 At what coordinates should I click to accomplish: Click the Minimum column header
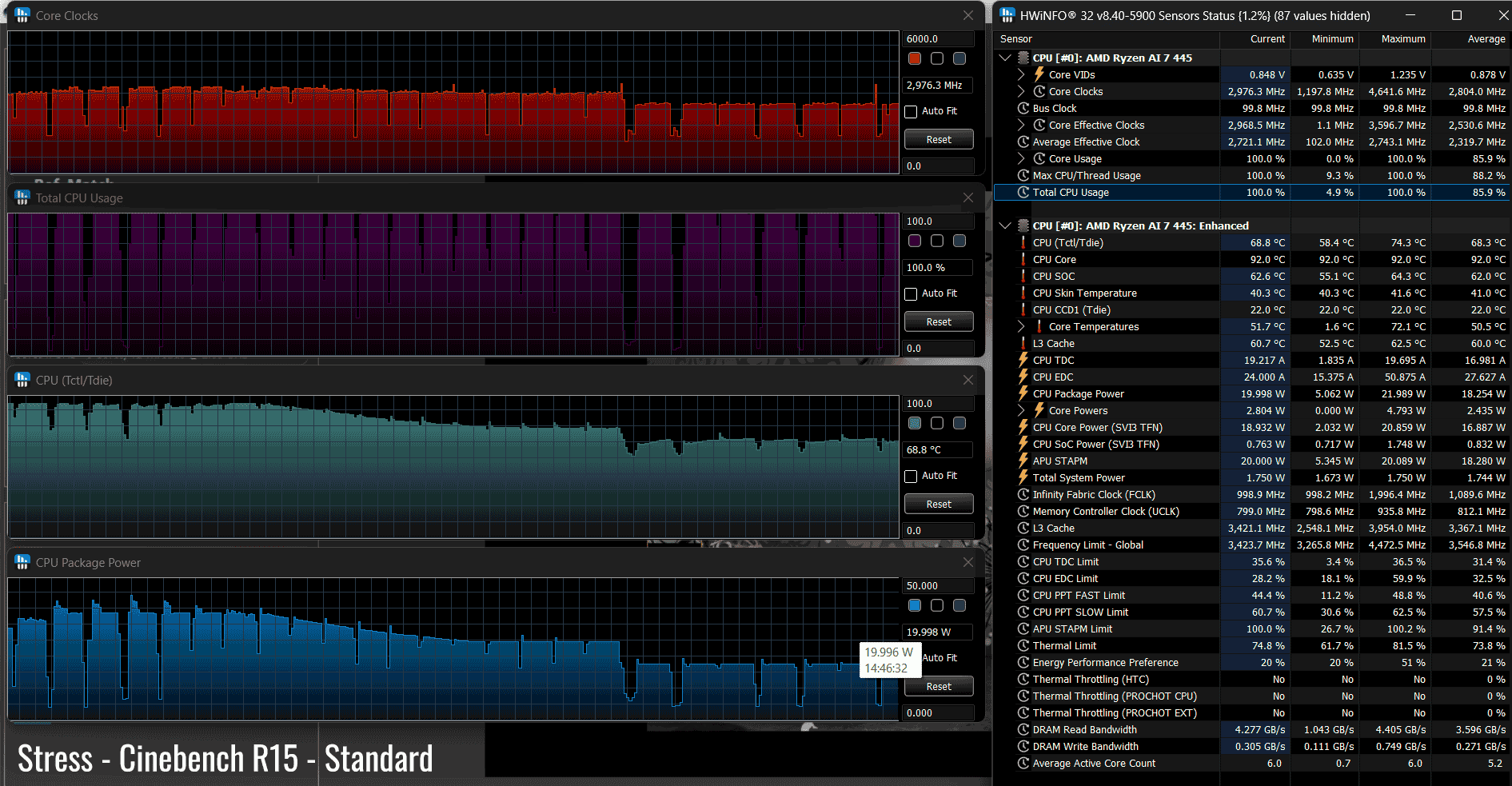(x=1323, y=38)
